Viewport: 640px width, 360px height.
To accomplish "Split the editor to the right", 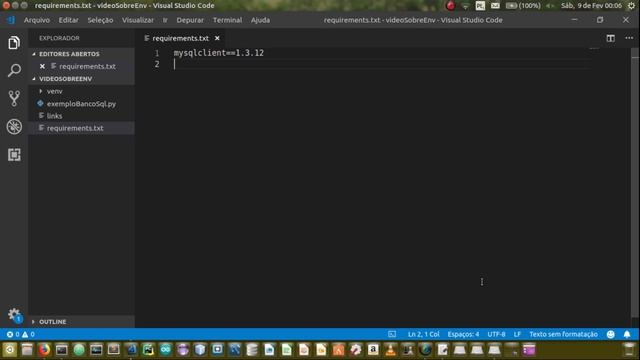I will pos(610,38).
